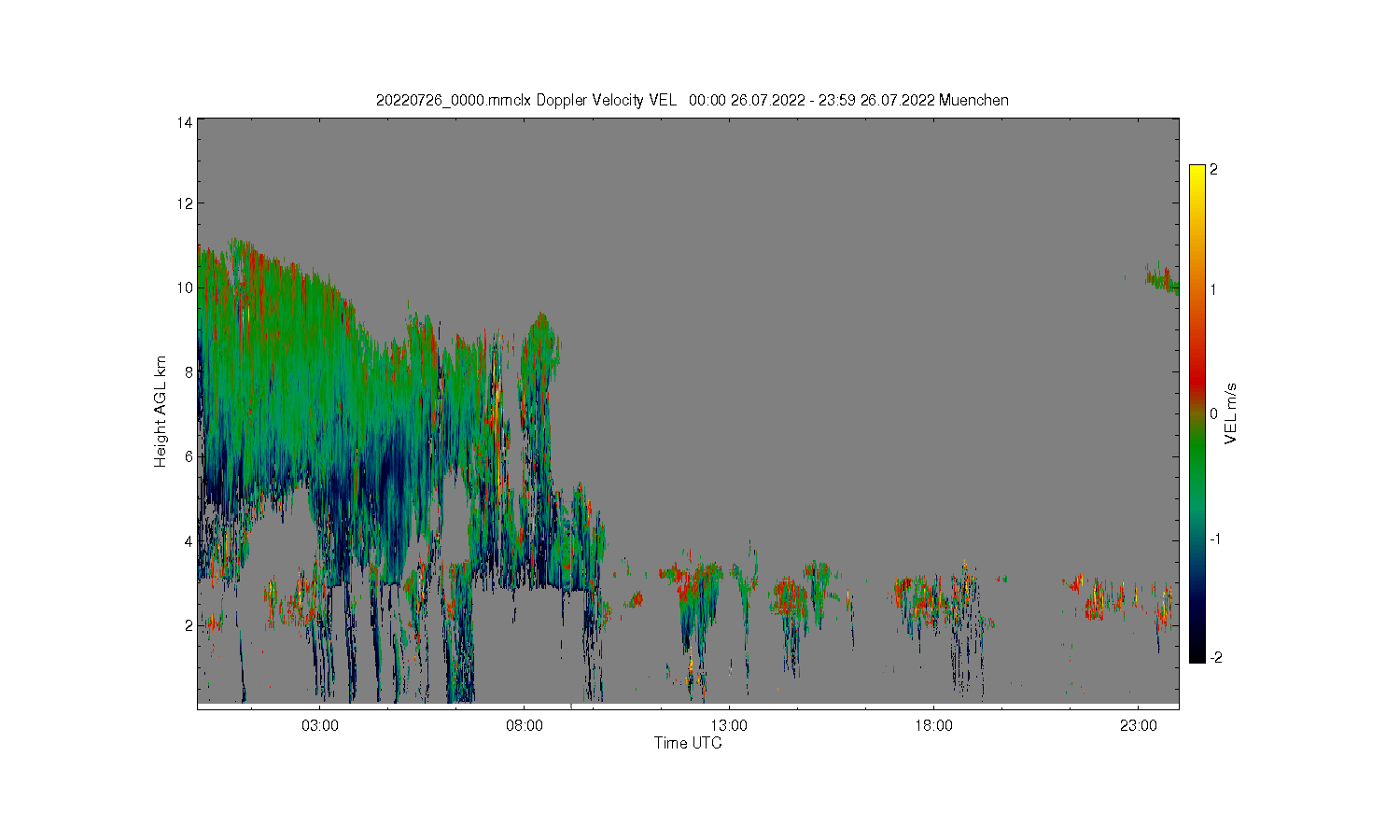Click the '18:00' time axis label
The height and width of the screenshot is (840, 1400).
tap(933, 726)
